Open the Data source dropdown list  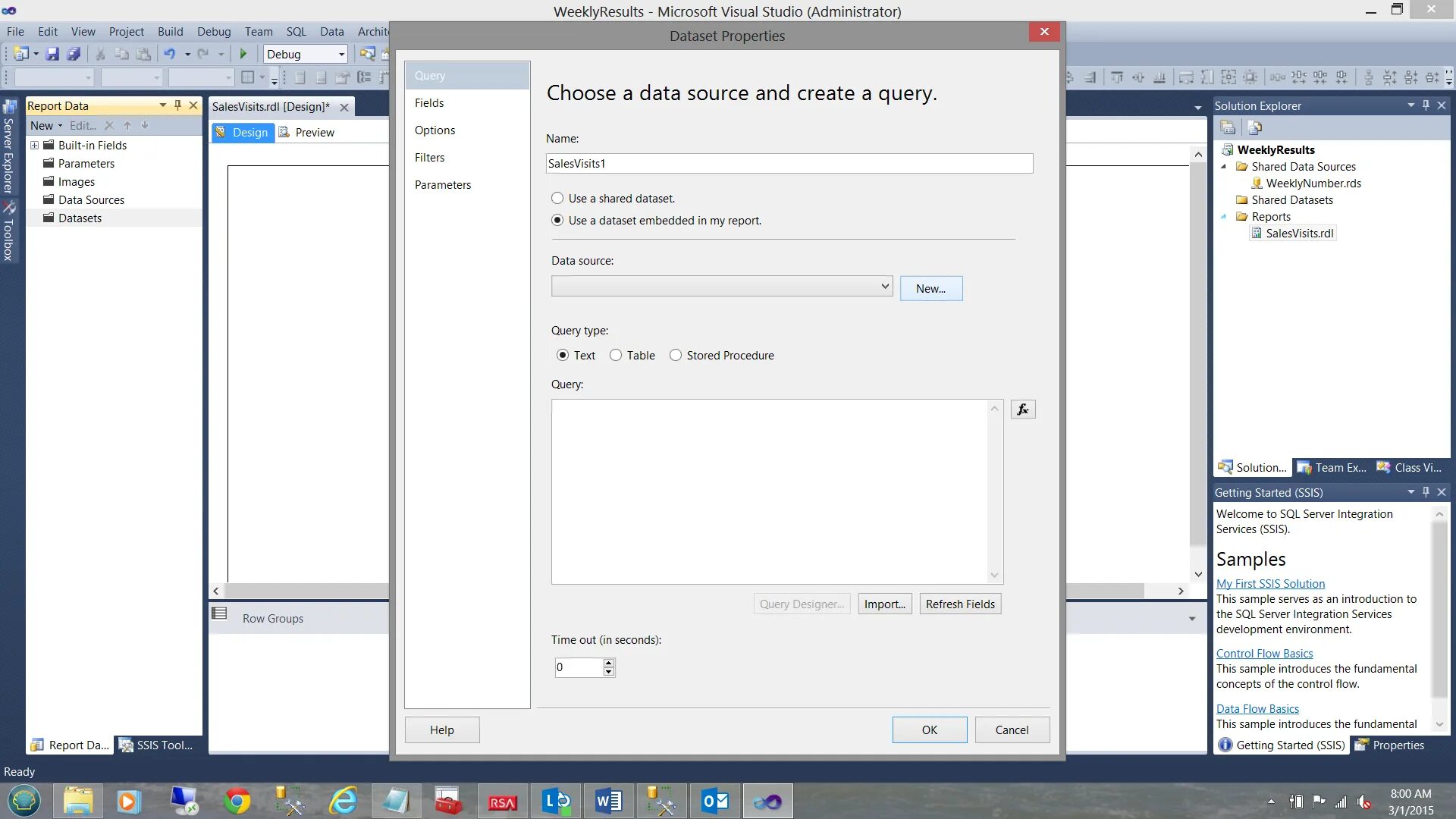pos(884,287)
